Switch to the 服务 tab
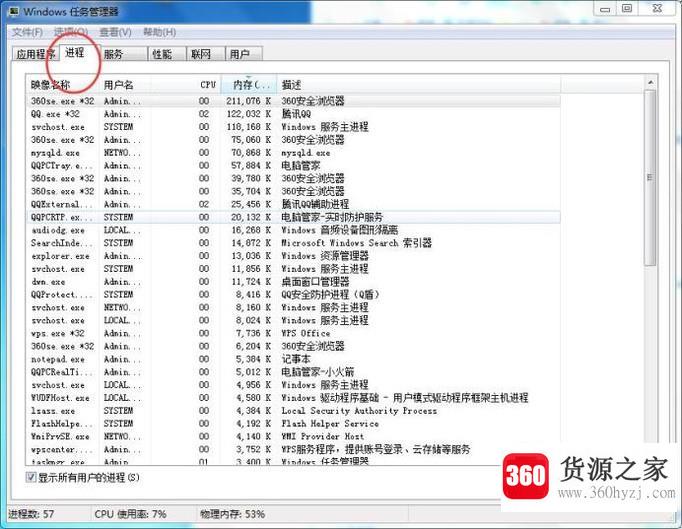The width and height of the screenshot is (682, 529). pos(124,54)
